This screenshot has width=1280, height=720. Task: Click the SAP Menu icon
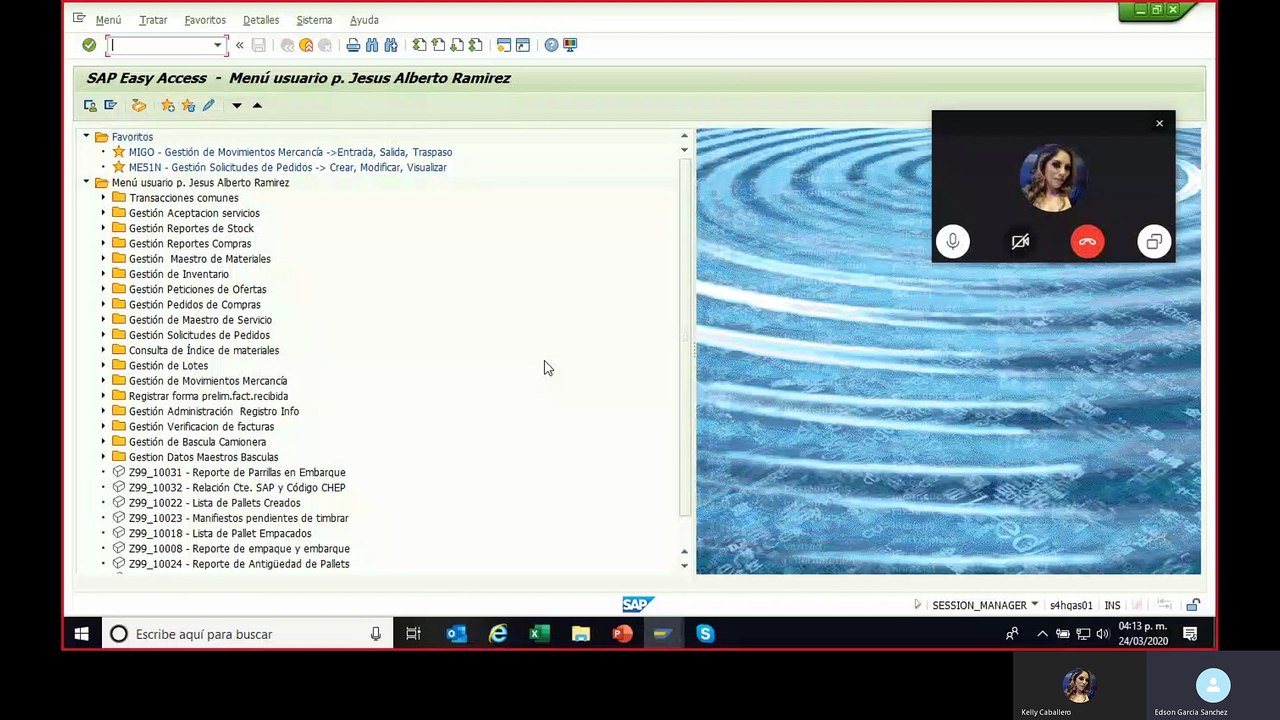pyautogui.click(x=111, y=105)
